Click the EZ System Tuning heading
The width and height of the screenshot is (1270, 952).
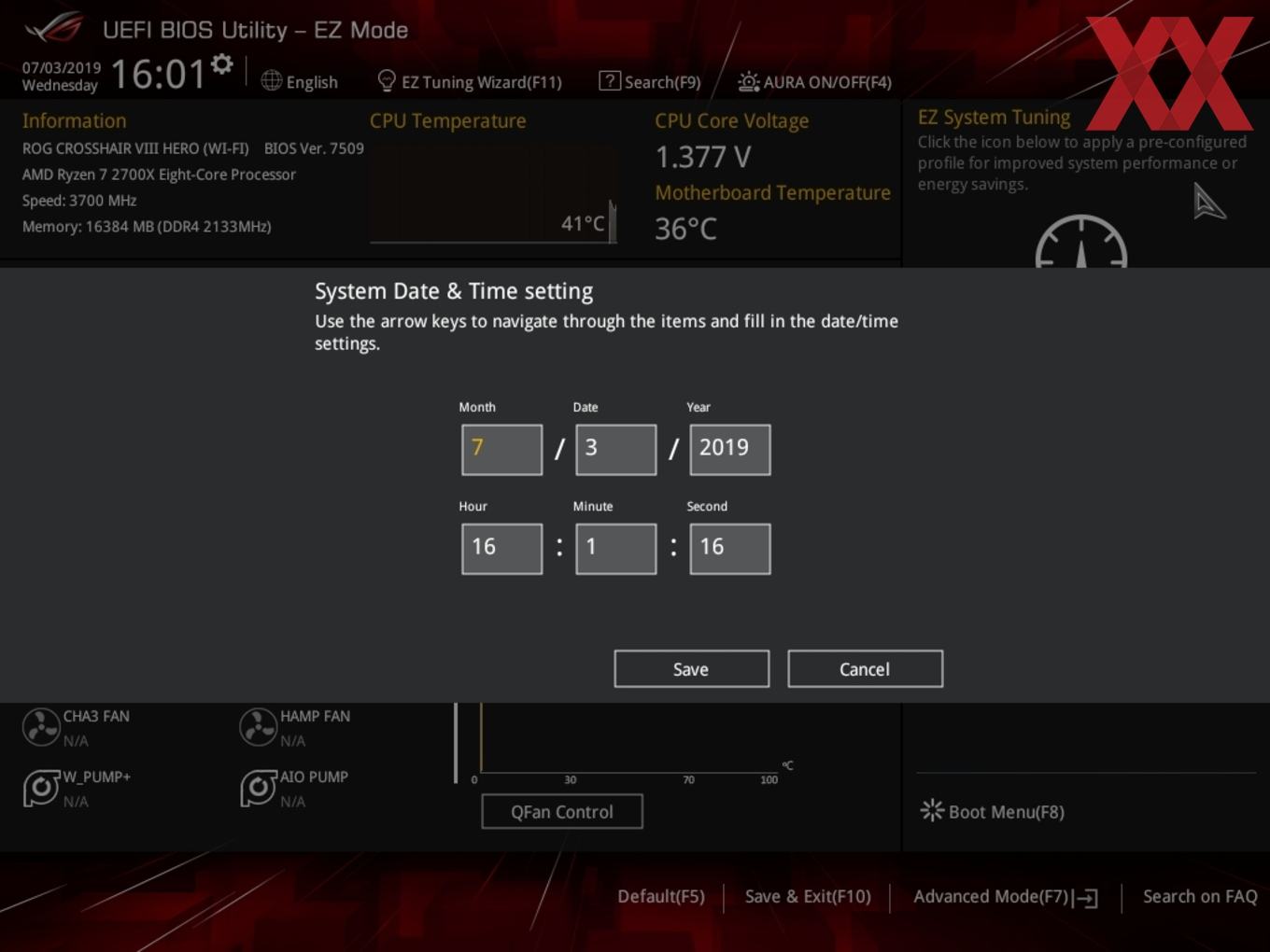pos(994,117)
